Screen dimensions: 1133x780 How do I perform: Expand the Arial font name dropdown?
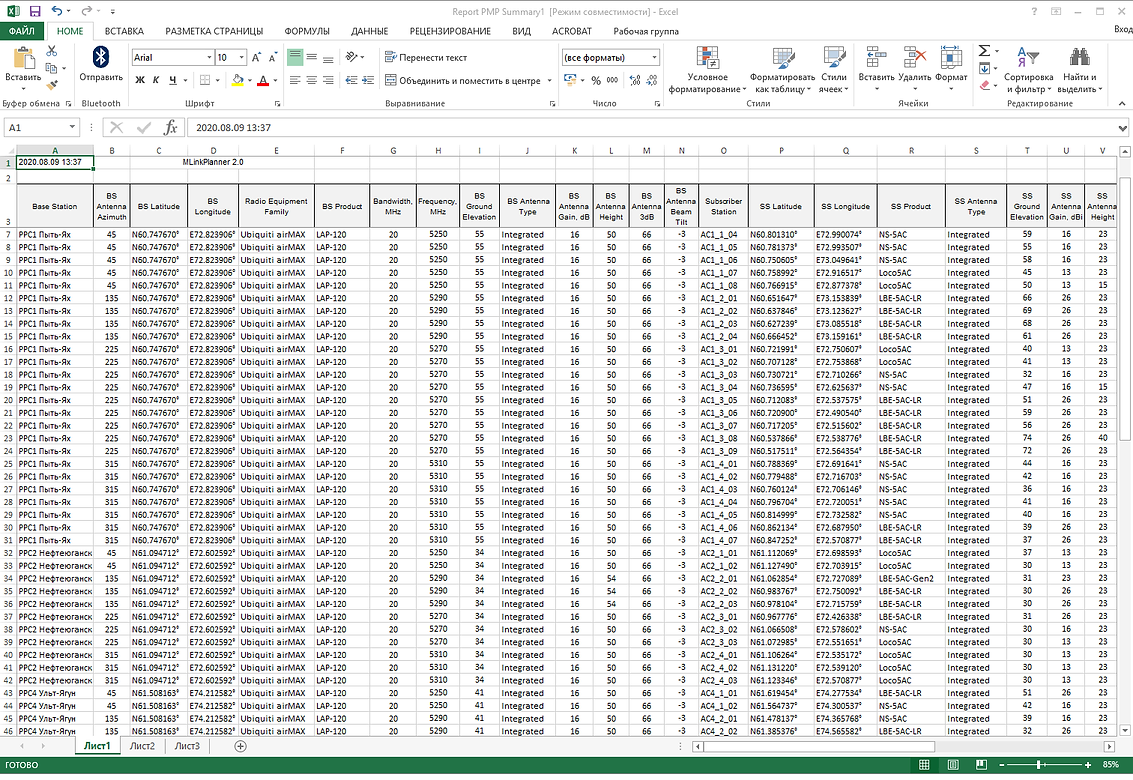point(210,58)
